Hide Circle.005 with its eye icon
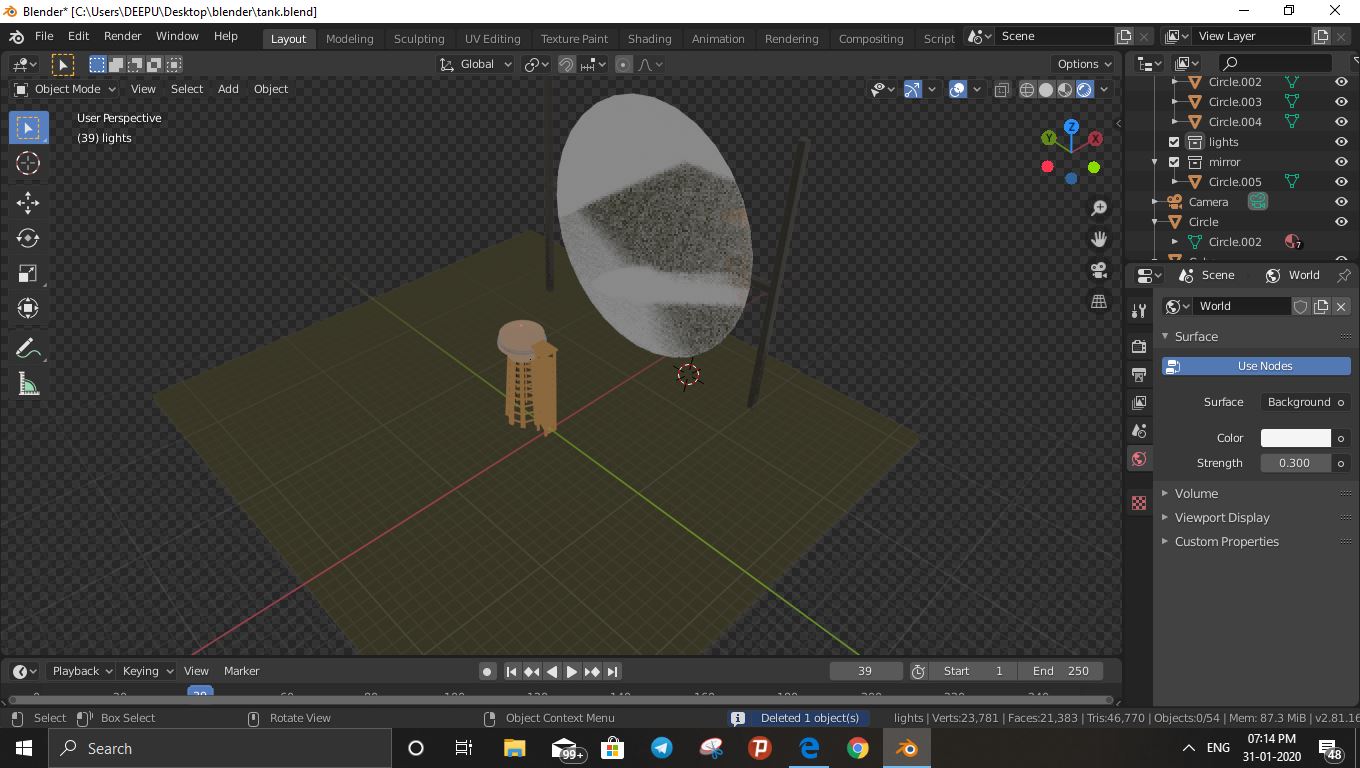Image resolution: width=1360 pixels, height=768 pixels. coord(1341,182)
